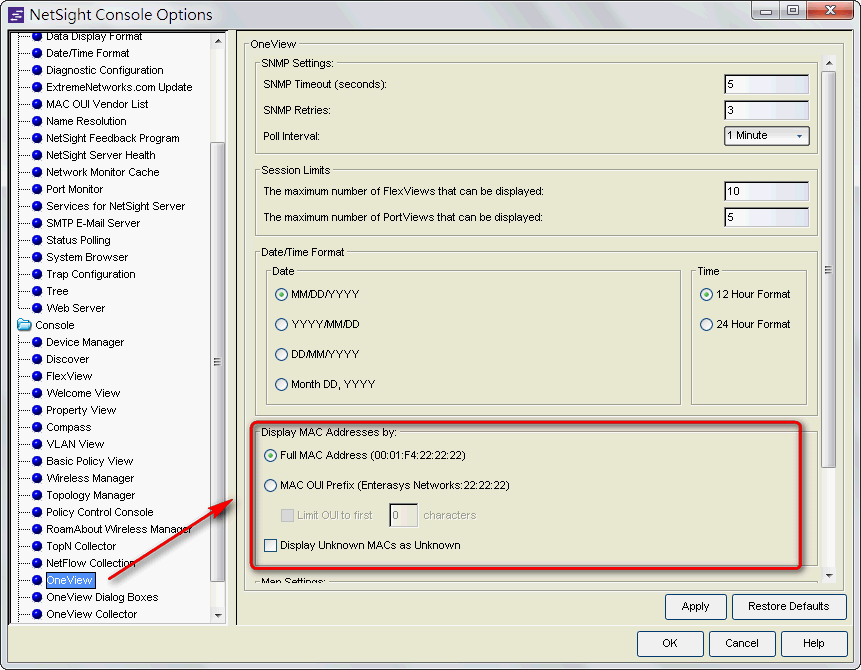Click tree panel scroll up arrow
Viewport: 861px width, 670px height.
(218, 42)
